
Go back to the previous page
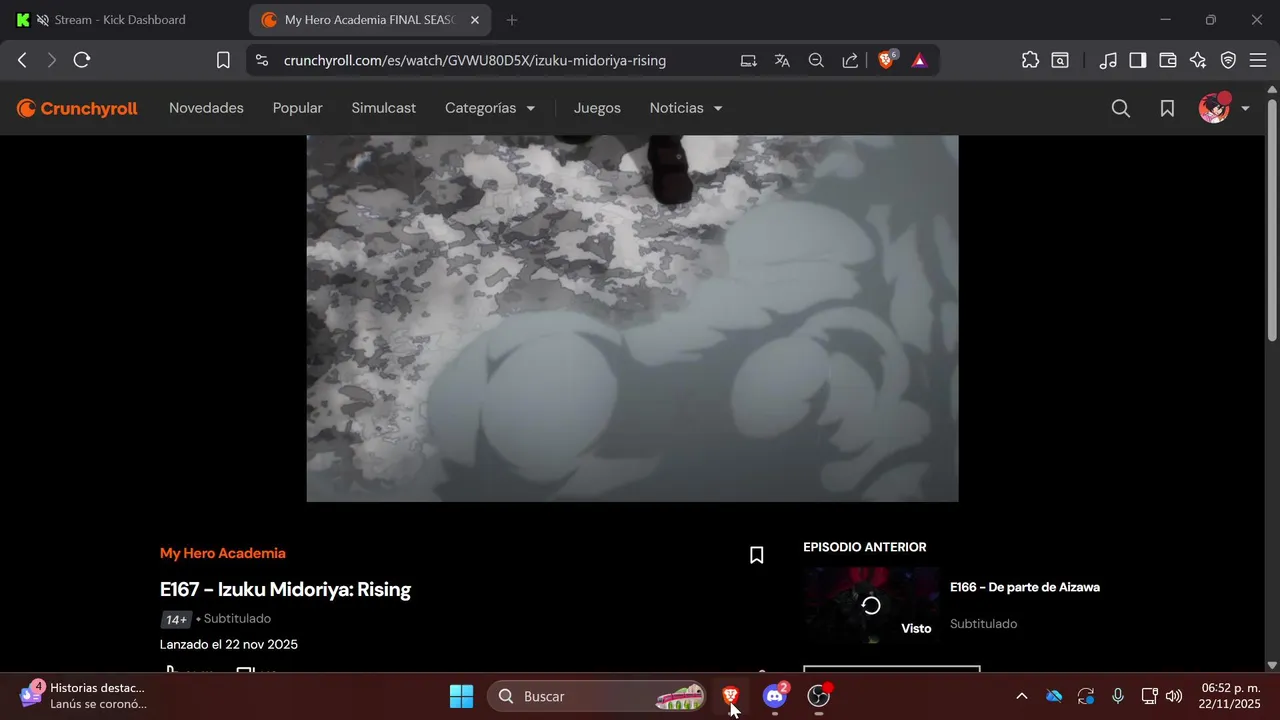tap(22, 60)
